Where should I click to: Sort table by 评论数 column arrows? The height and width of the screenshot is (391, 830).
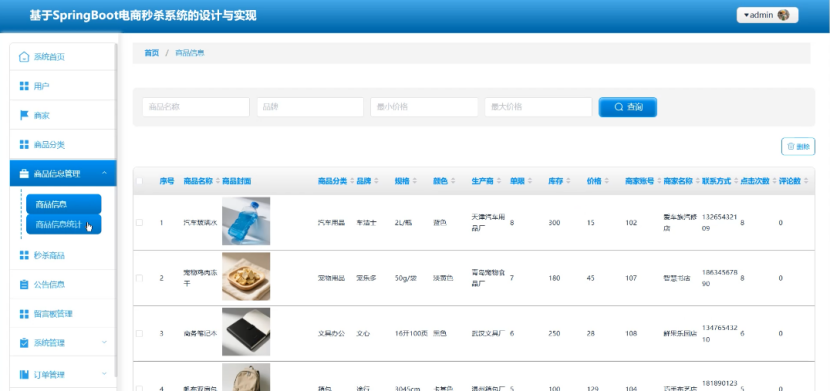tap(806, 181)
